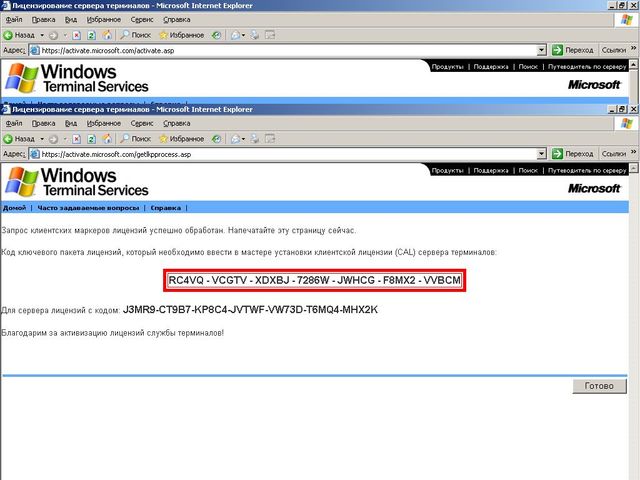
Task: Click Поиск search button in front window
Action: (136, 139)
